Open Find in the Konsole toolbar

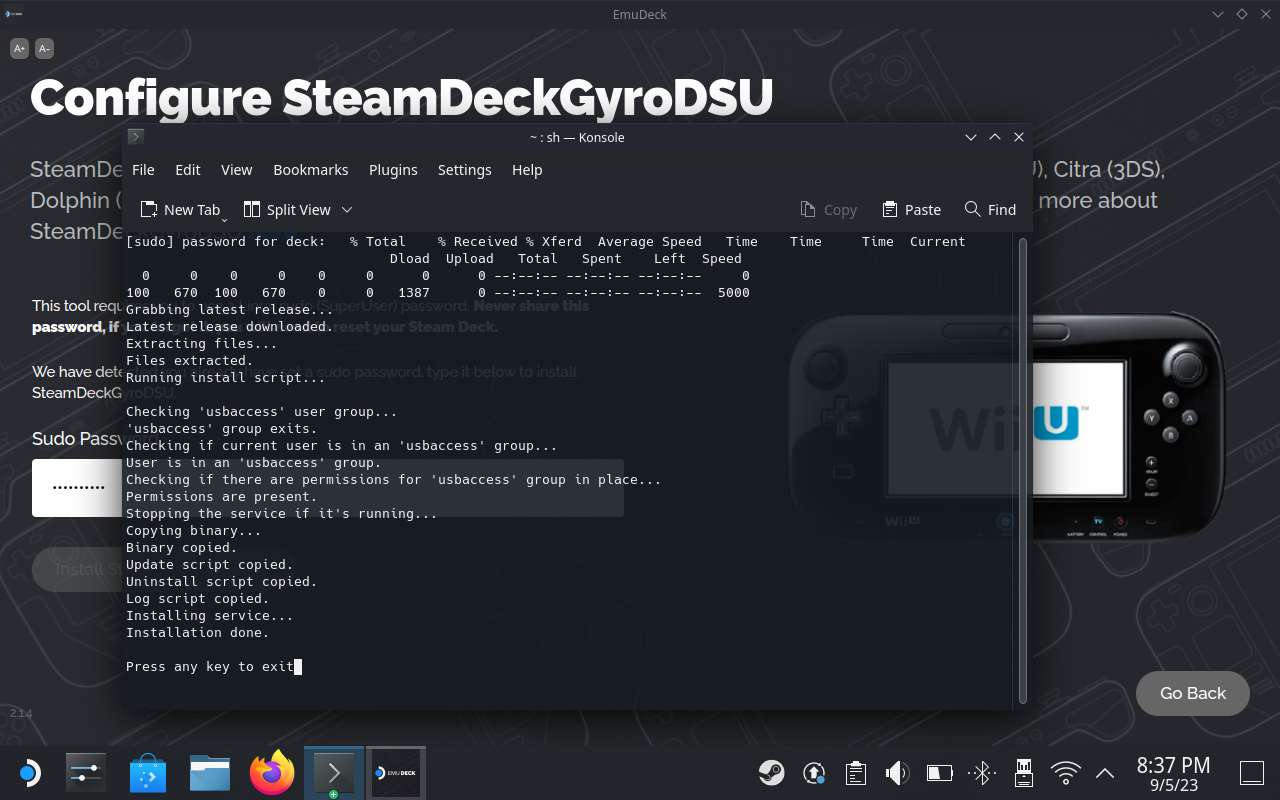[990, 209]
